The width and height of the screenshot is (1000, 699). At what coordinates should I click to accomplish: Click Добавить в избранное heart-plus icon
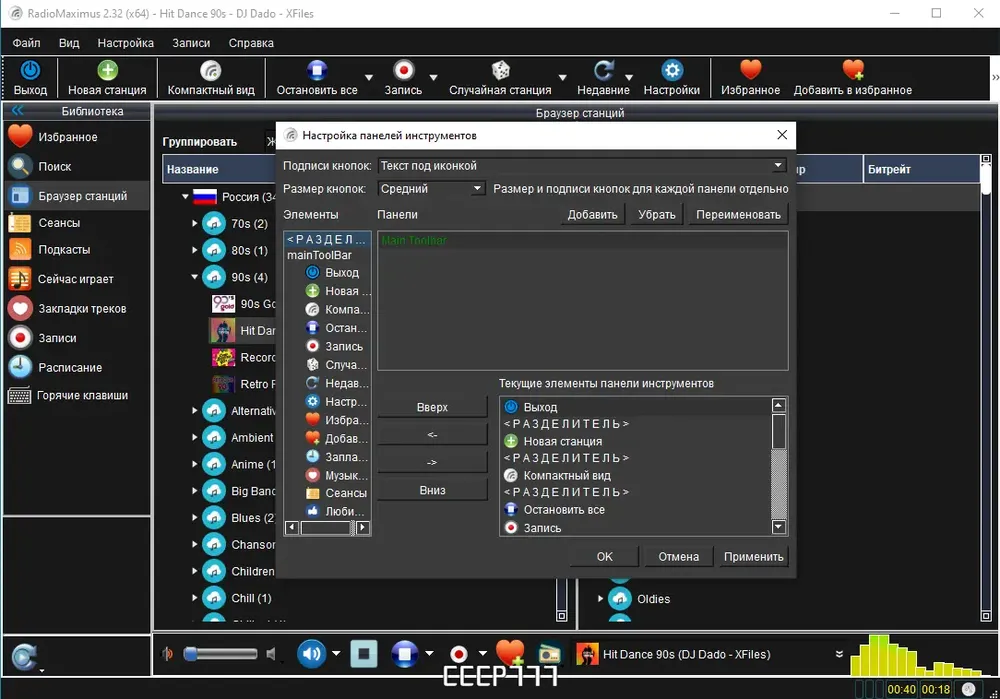point(853,70)
